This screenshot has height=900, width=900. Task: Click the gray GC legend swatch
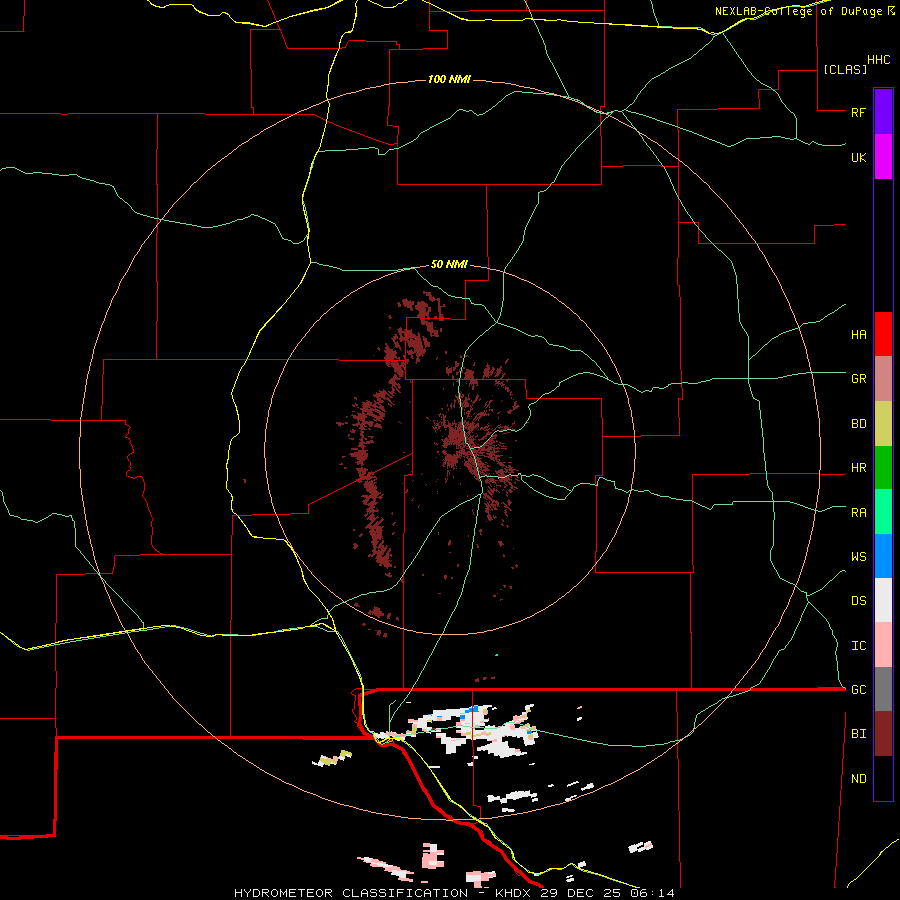pyautogui.click(x=883, y=689)
